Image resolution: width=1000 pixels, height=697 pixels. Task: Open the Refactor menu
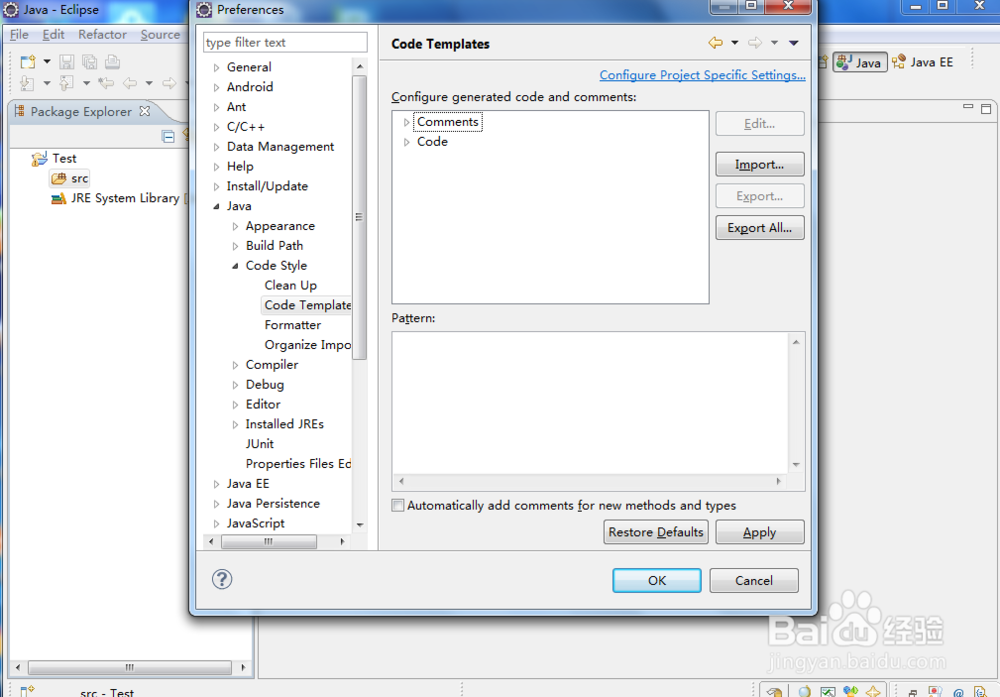click(x=102, y=34)
